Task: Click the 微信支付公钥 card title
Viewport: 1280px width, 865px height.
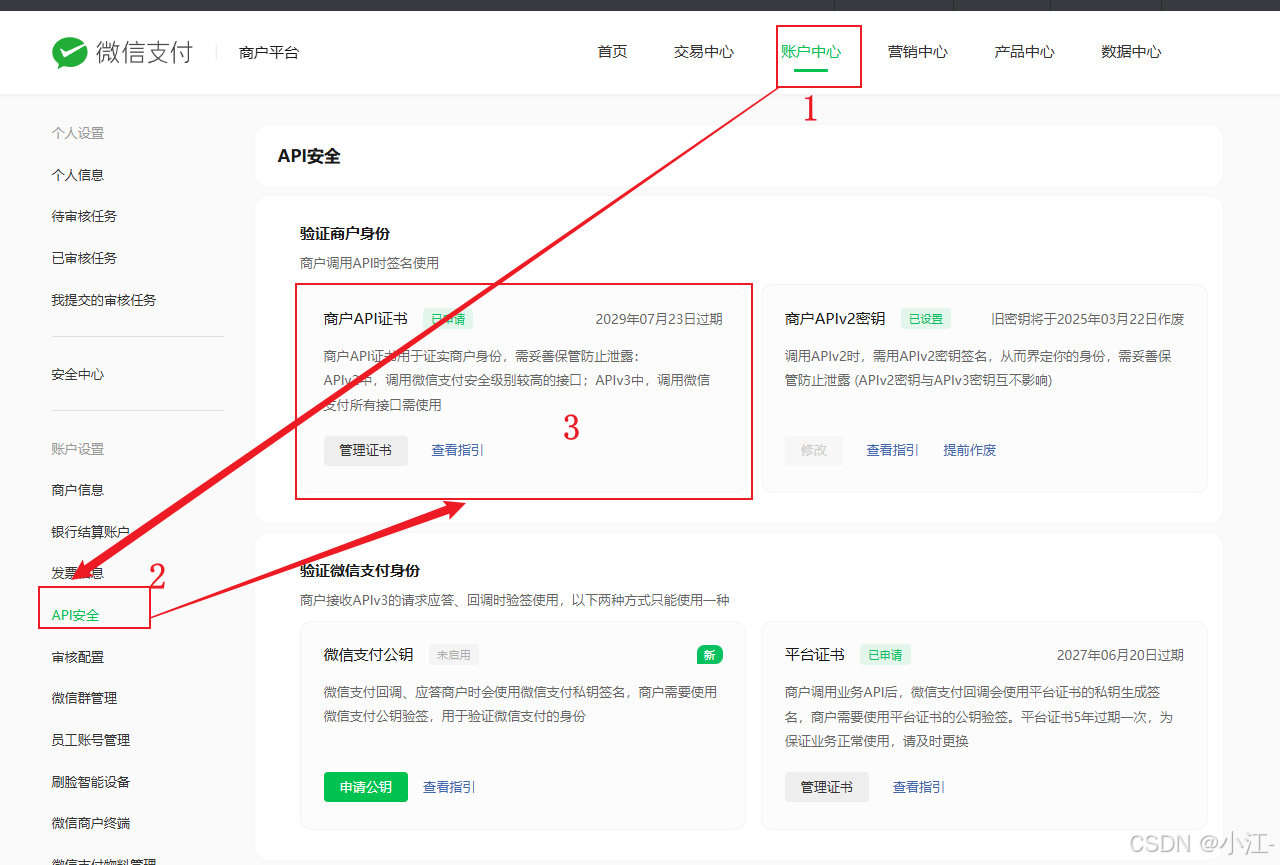Action: (x=369, y=655)
